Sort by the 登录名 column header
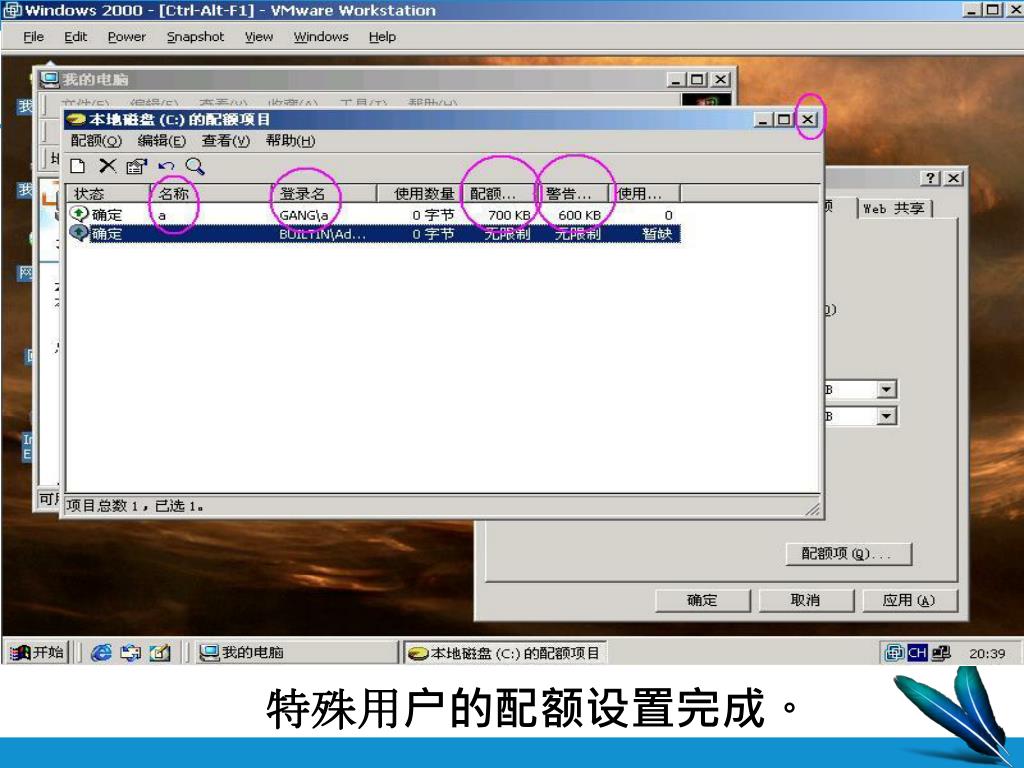The width and height of the screenshot is (1024, 768). (x=323, y=193)
